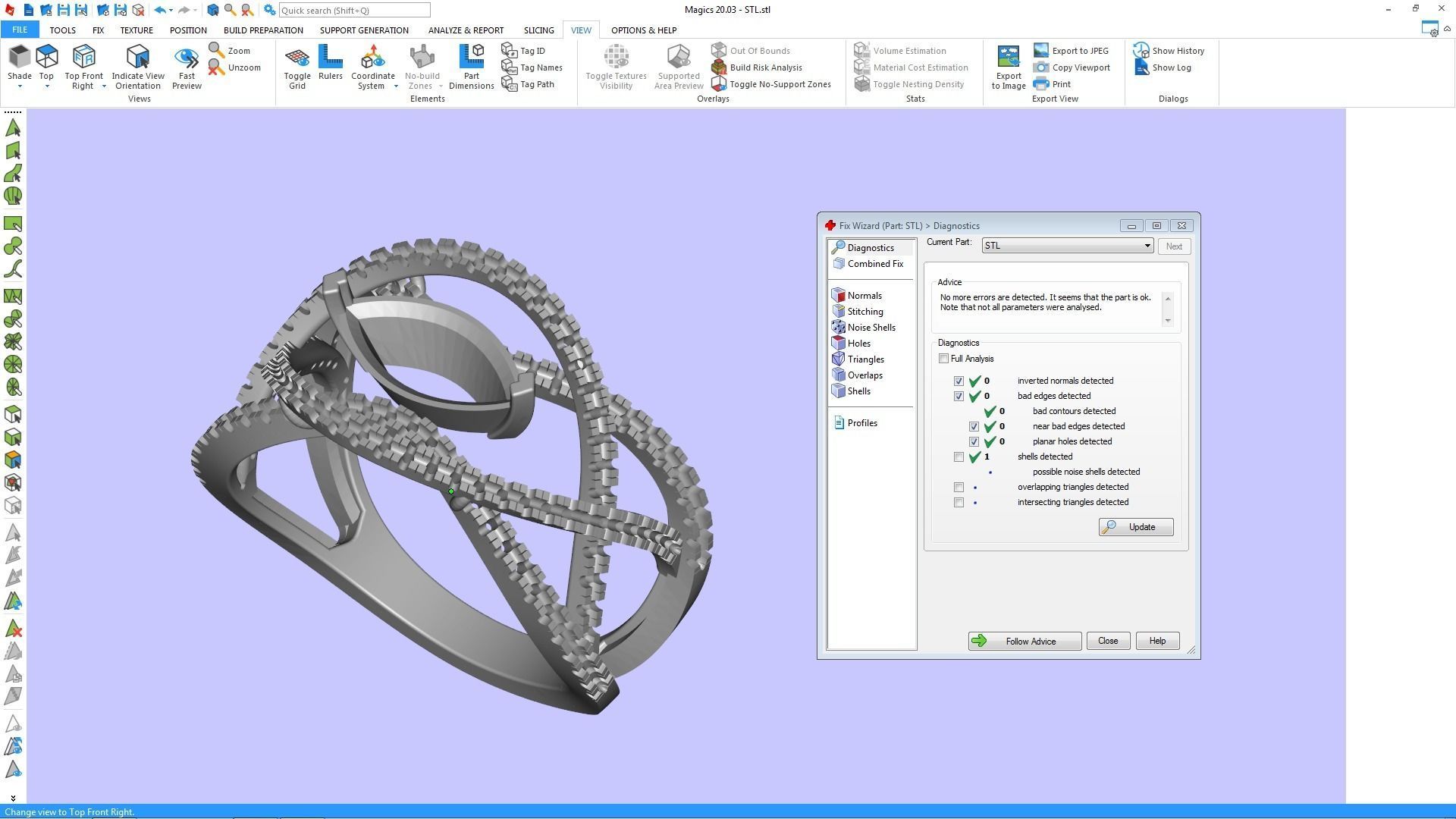The width and height of the screenshot is (1456, 819).
Task: Enable Tag Names display
Action: click(x=532, y=67)
